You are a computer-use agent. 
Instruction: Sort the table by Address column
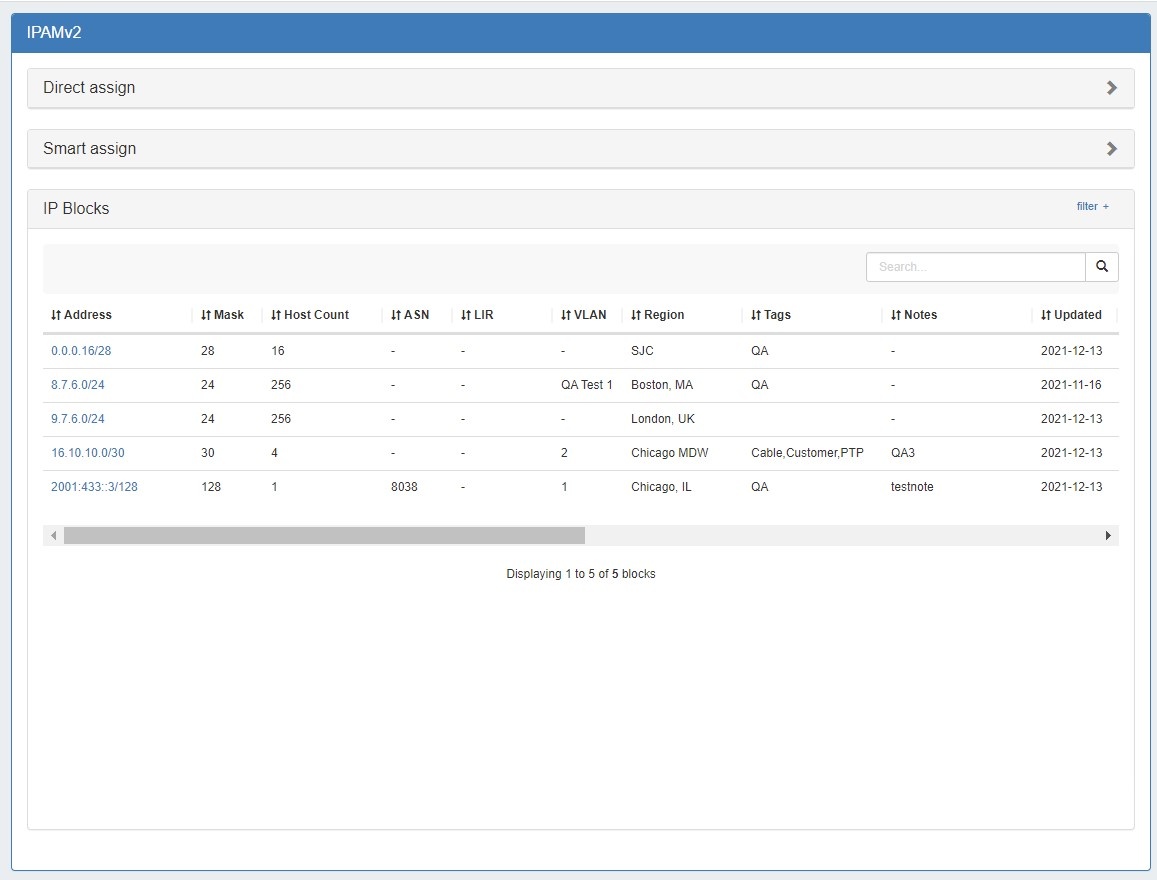(82, 315)
